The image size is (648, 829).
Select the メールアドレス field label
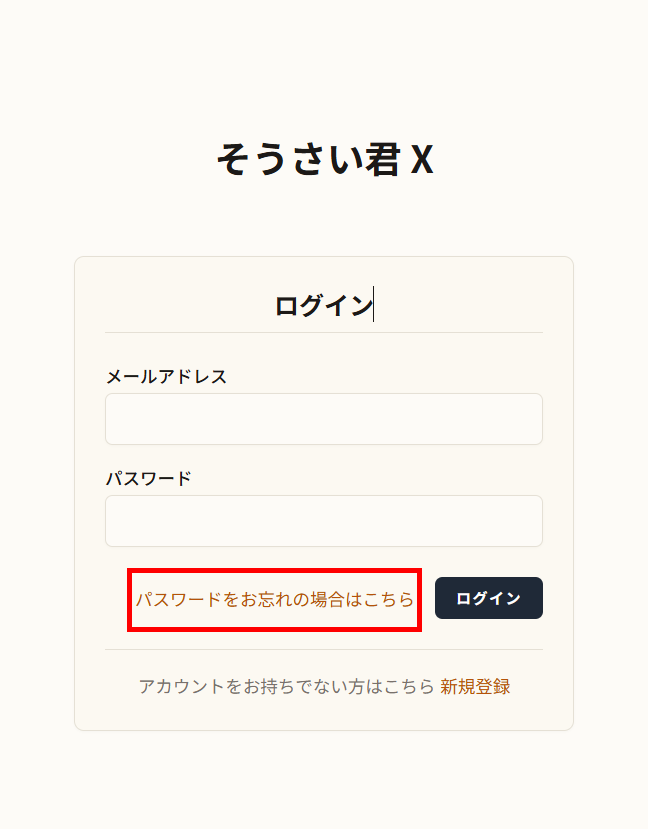point(167,376)
